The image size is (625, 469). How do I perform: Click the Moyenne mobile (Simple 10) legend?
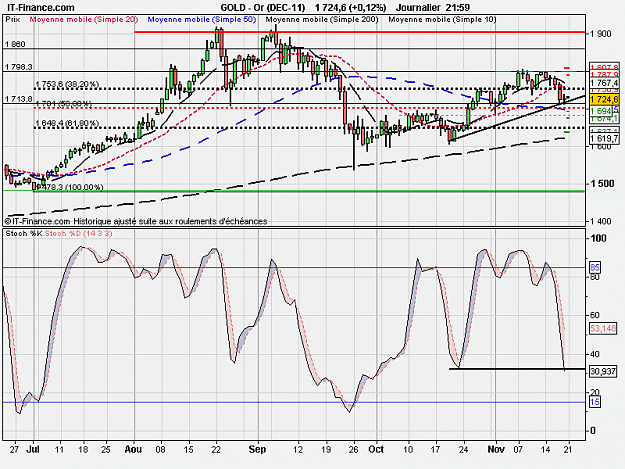442,19
